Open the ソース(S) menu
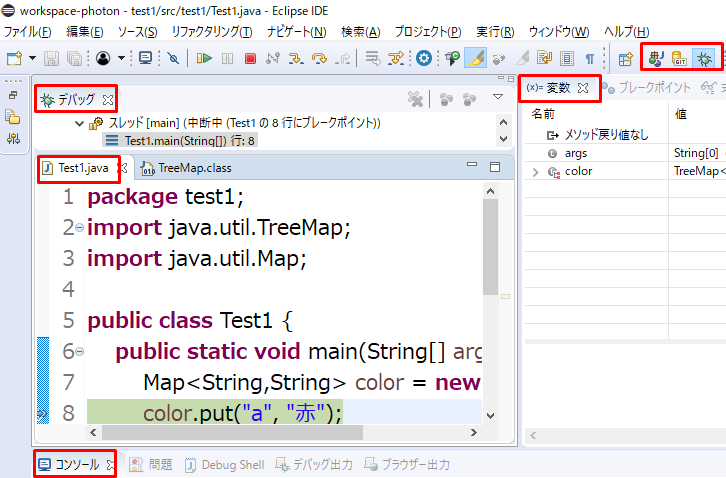The image size is (726, 478). (138, 31)
